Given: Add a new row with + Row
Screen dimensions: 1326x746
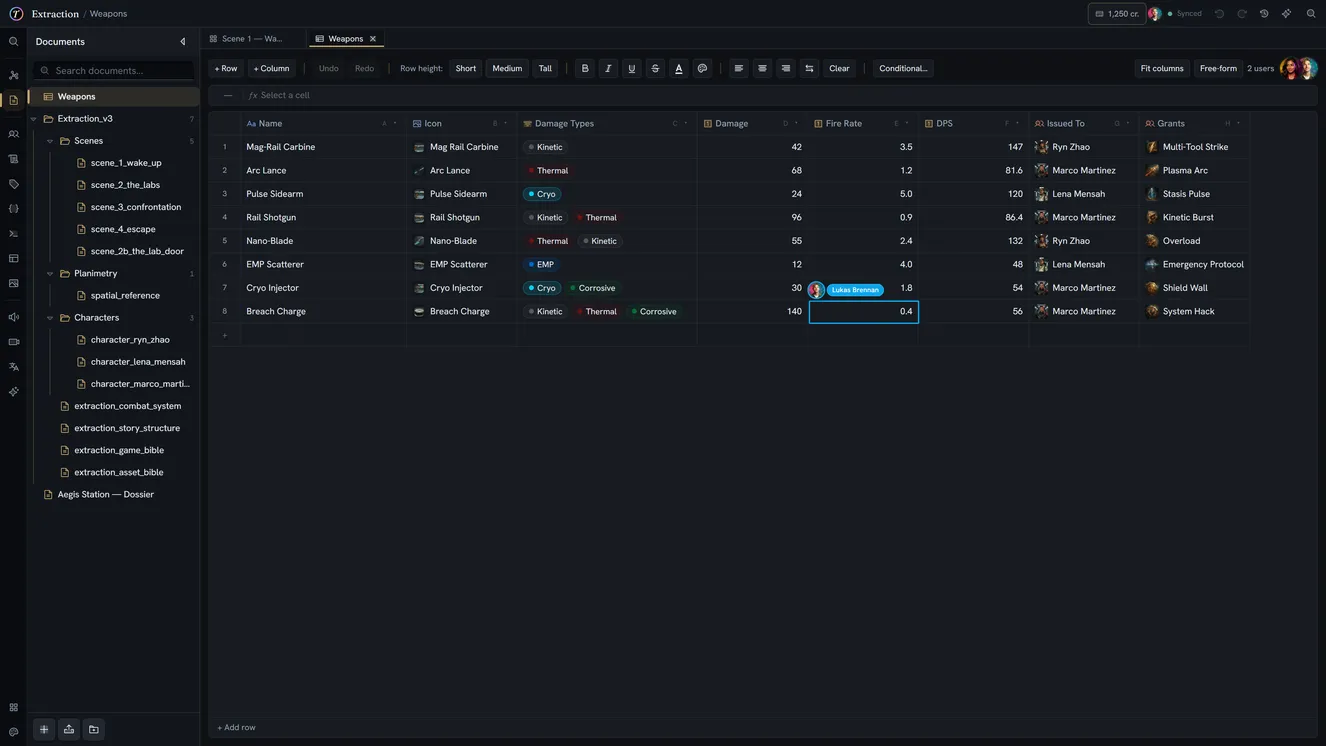Looking at the screenshot, I should tap(226, 69).
